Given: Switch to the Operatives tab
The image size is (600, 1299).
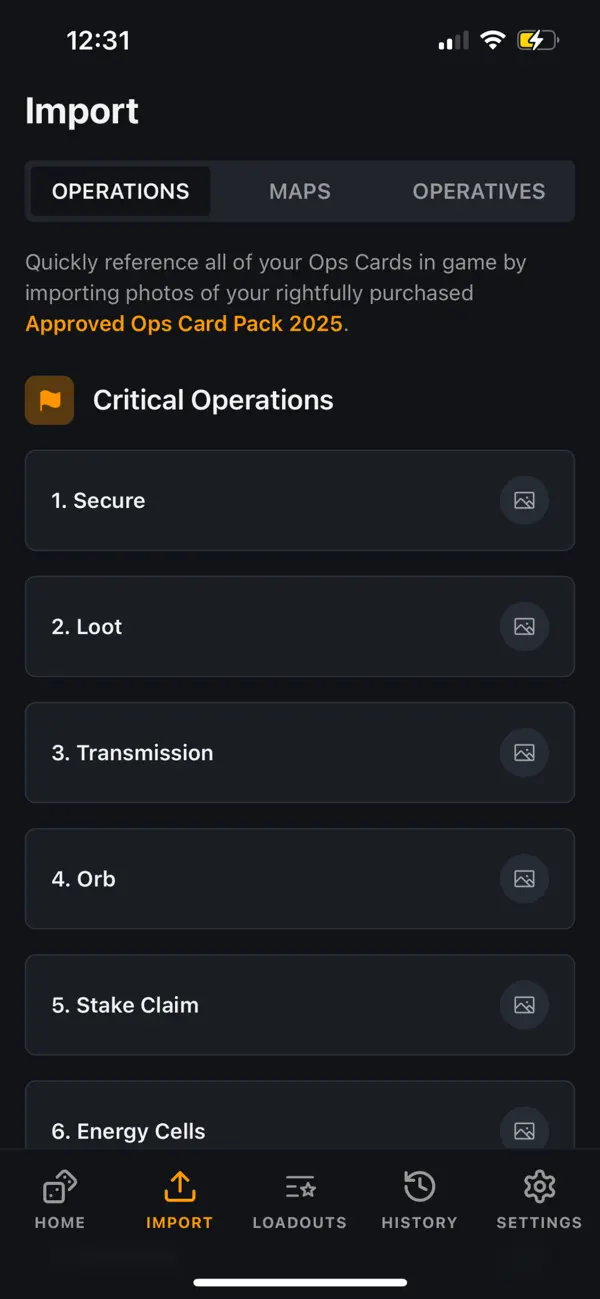Looking at the screenshot, I should point(478,191).
